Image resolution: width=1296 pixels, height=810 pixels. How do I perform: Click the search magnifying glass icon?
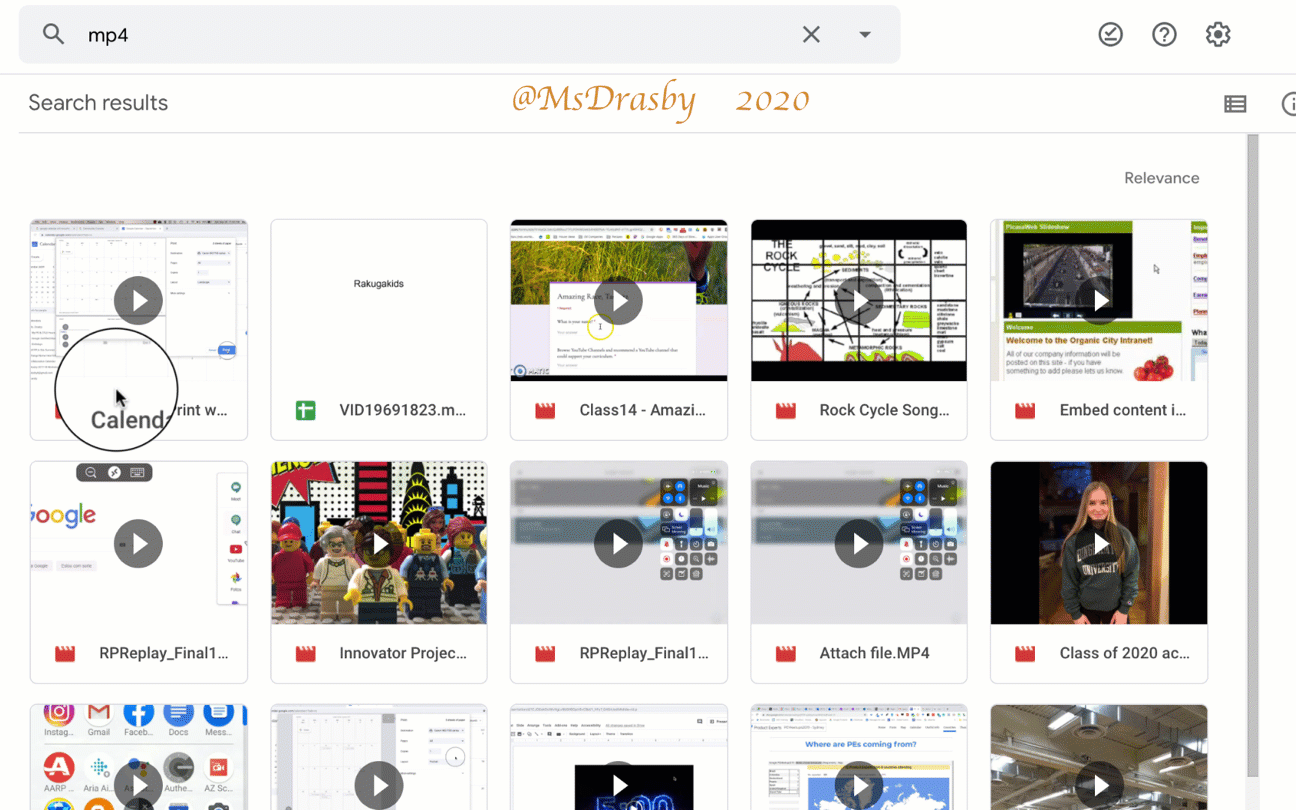[53, 33]
